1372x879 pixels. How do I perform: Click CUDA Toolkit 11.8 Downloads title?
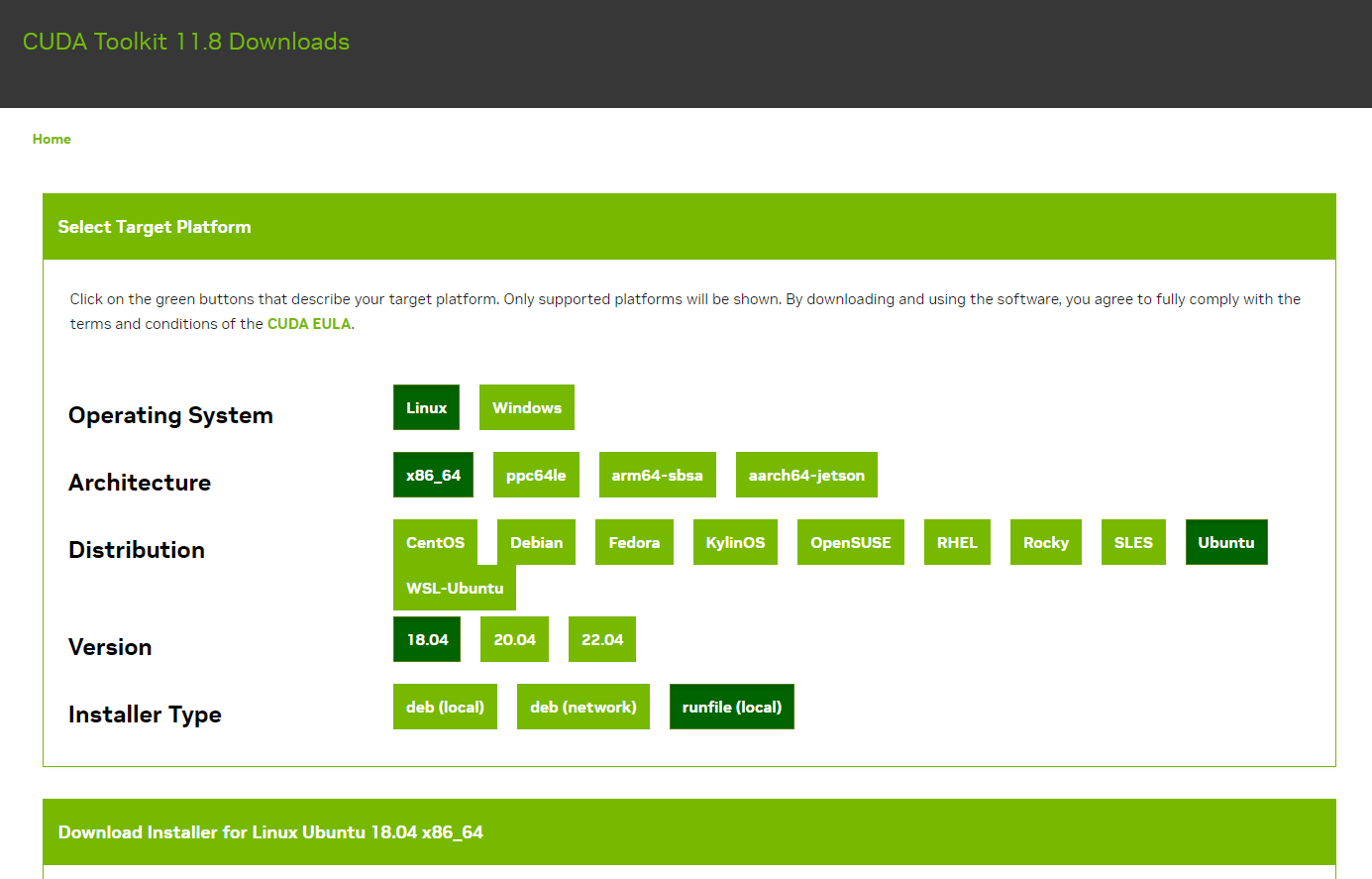pyautogui.click(x=186, y=42)
